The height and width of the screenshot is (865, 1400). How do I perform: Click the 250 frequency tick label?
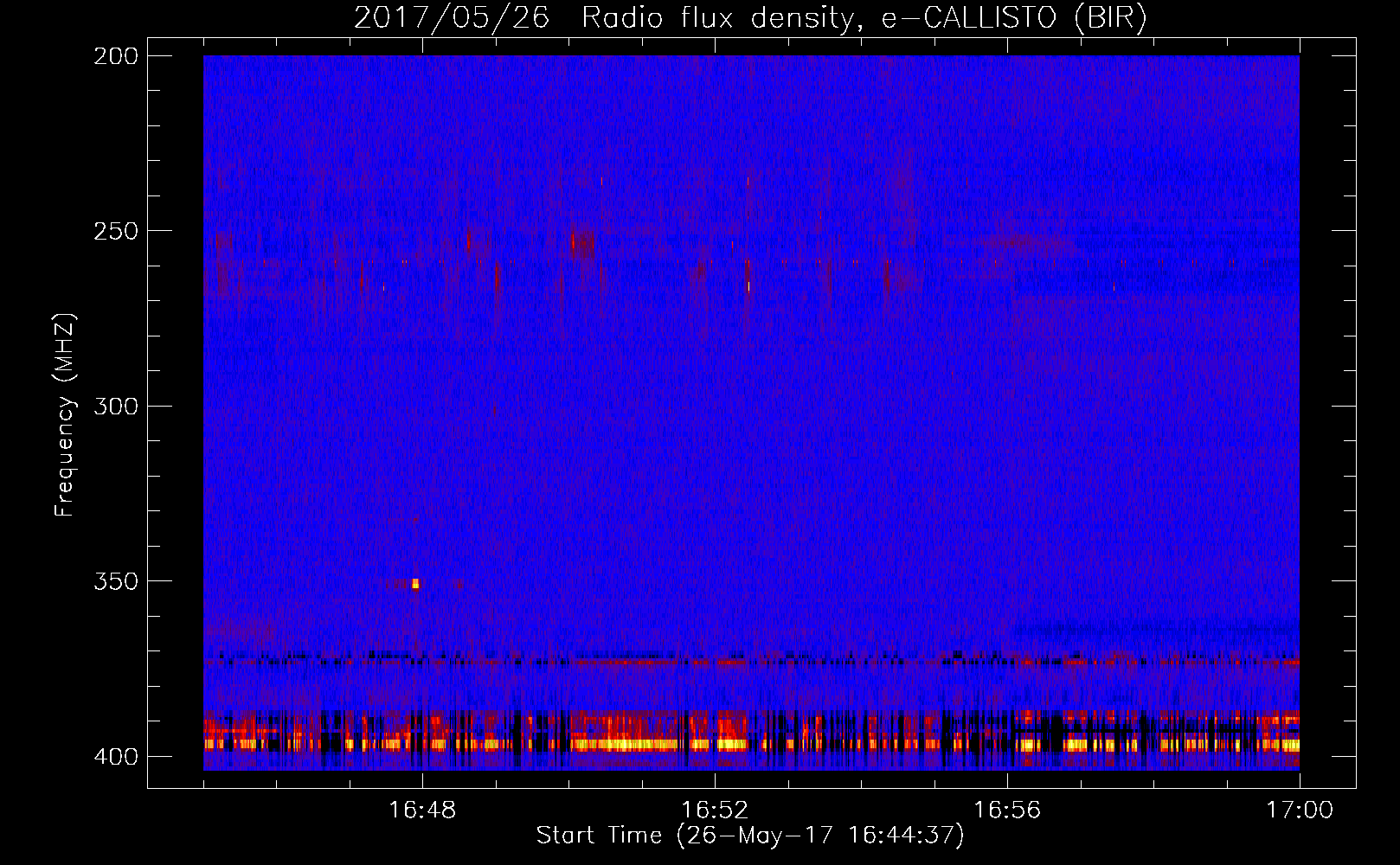pyautogui.click(x=116, y=231)
